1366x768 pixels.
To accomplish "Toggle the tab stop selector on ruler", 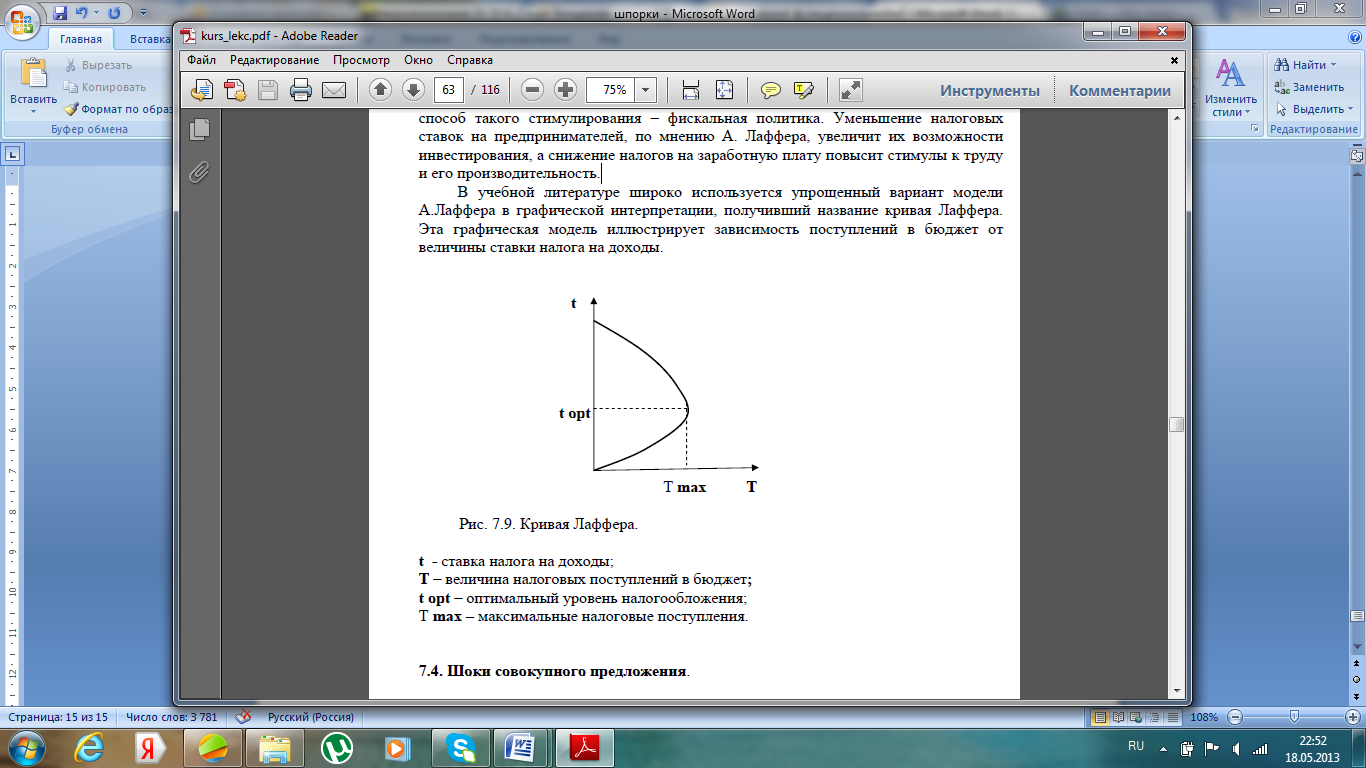I will (12, 154).
